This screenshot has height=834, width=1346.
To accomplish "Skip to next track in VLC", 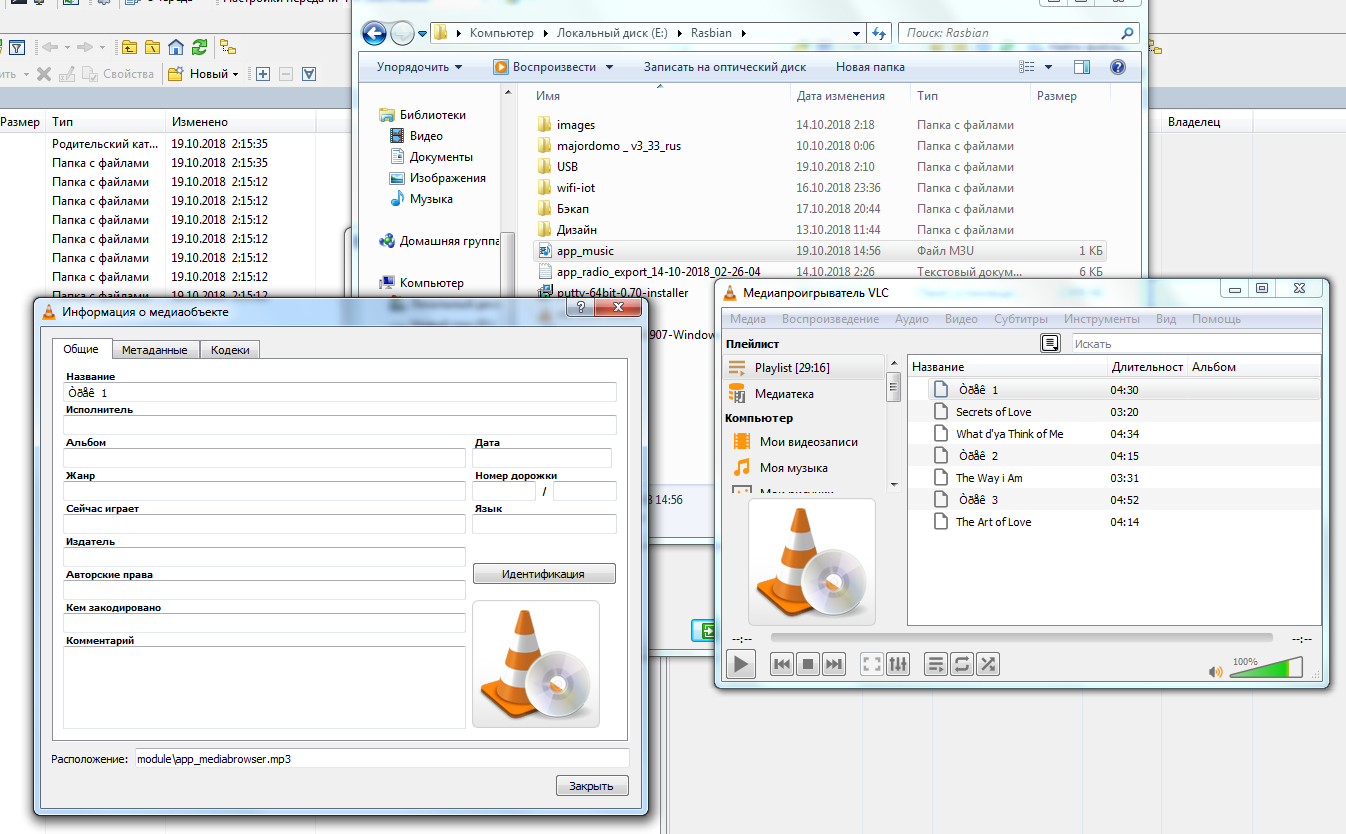I will [x=834, y=664].
